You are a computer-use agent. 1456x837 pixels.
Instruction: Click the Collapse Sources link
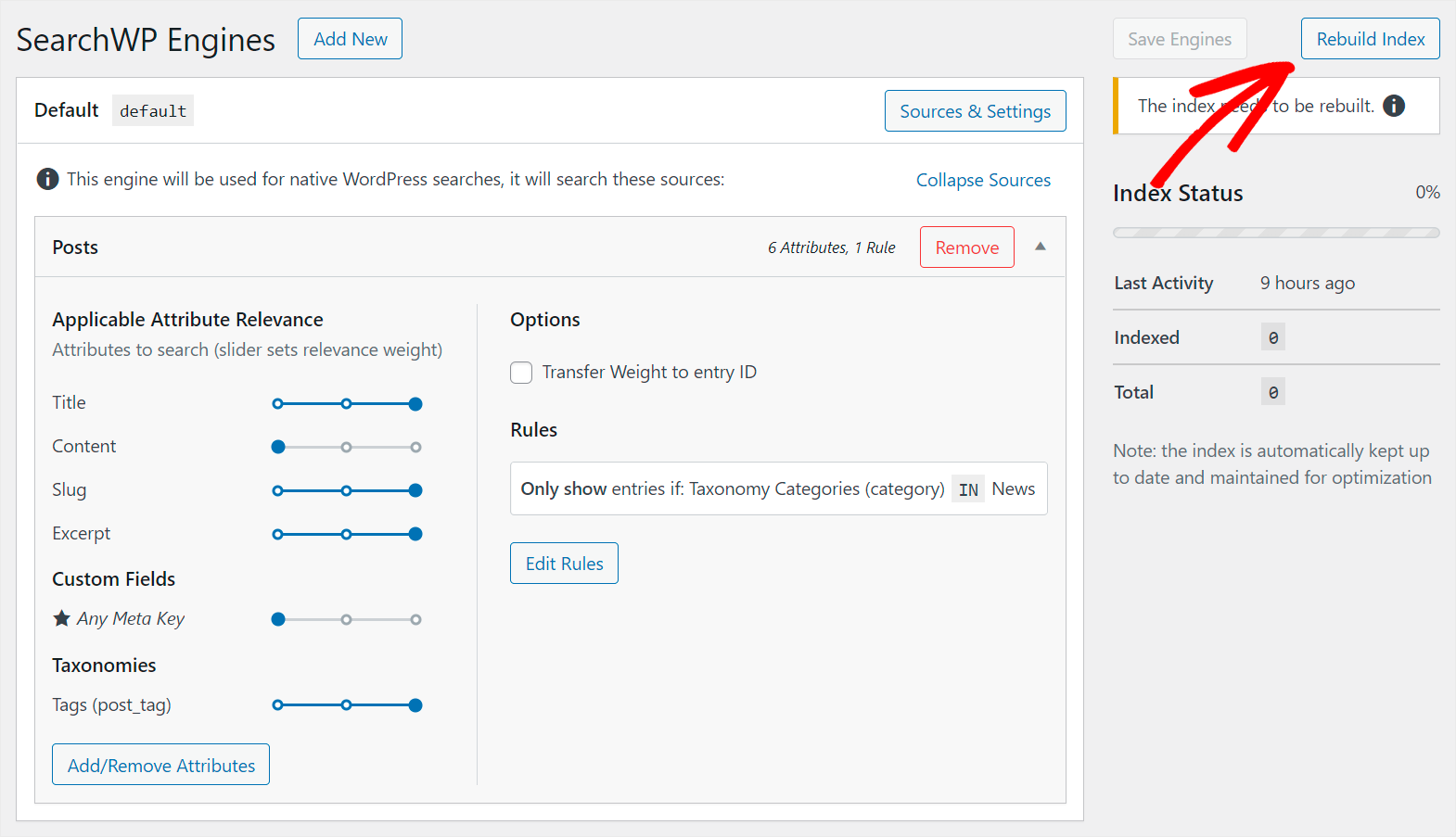(983, 180)
